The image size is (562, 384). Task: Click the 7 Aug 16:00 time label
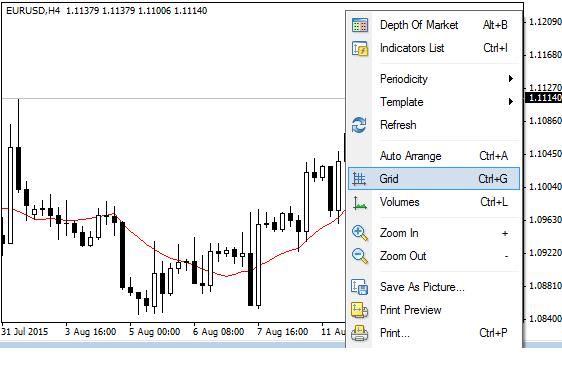click(282, 332)
